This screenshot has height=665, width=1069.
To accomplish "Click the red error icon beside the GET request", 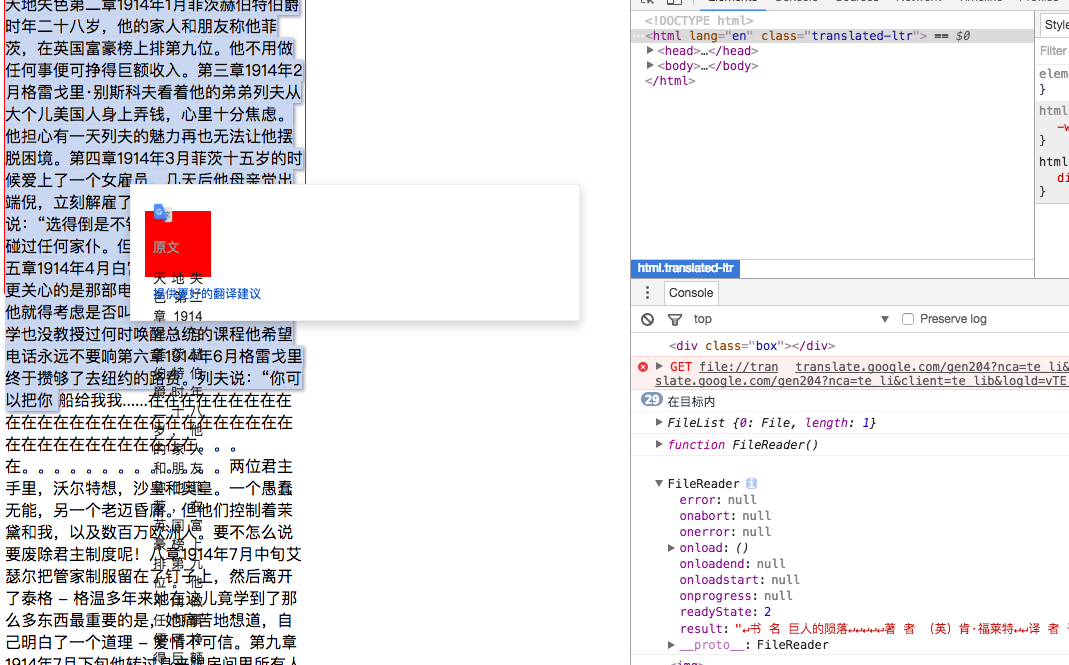I will click(x=642, y=366).
